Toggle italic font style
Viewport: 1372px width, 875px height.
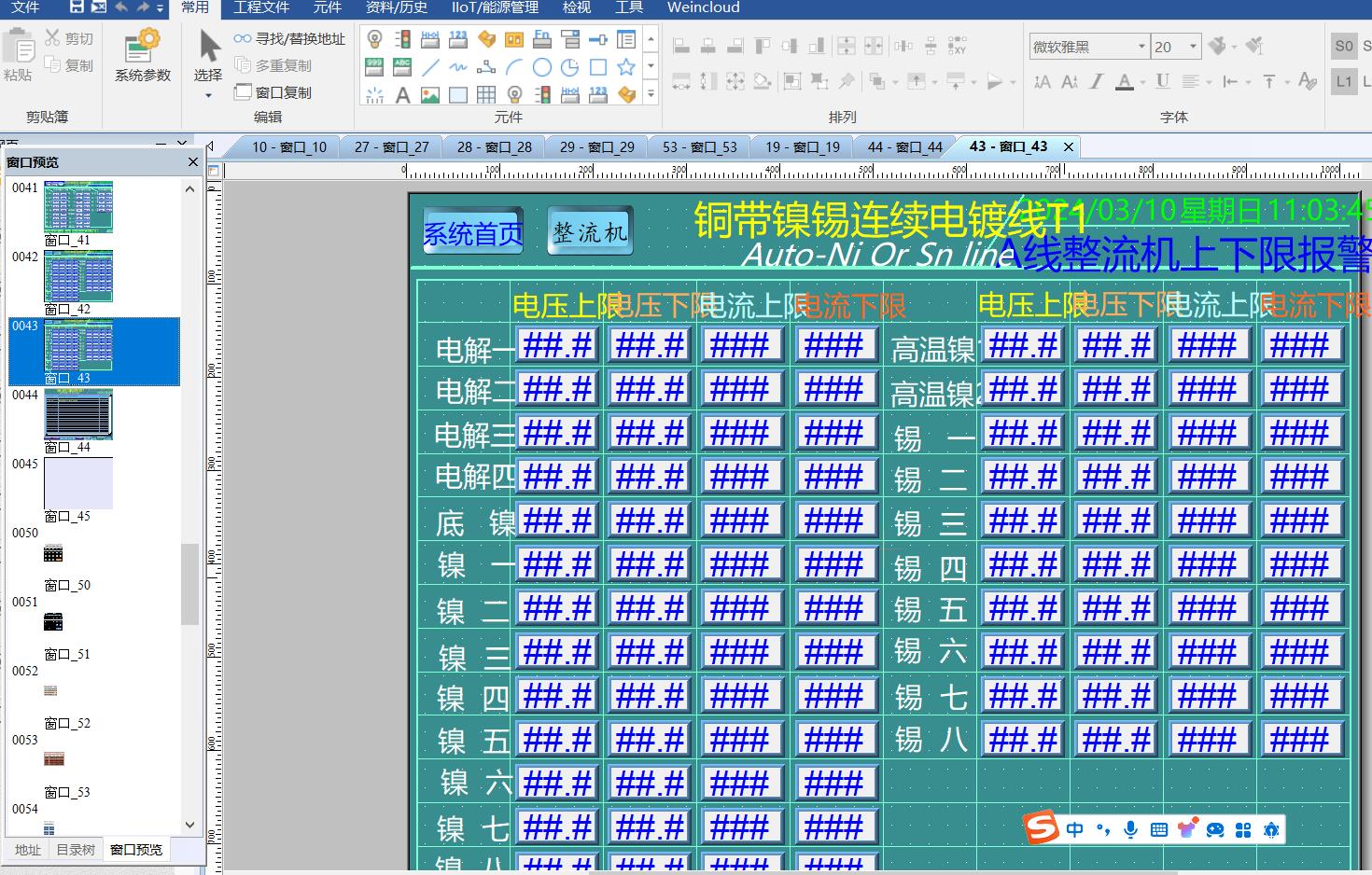pyautogui.click(x=1097, y=82)
